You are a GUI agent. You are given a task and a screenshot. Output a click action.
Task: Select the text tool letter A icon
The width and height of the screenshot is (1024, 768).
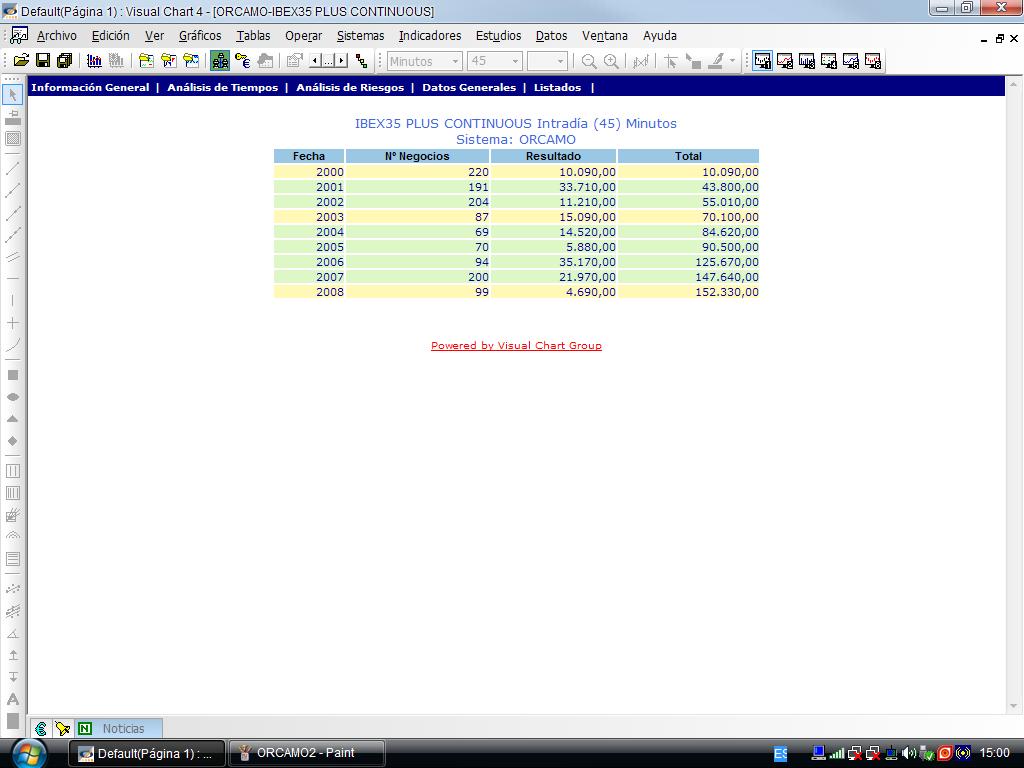[x=13, y=699]
